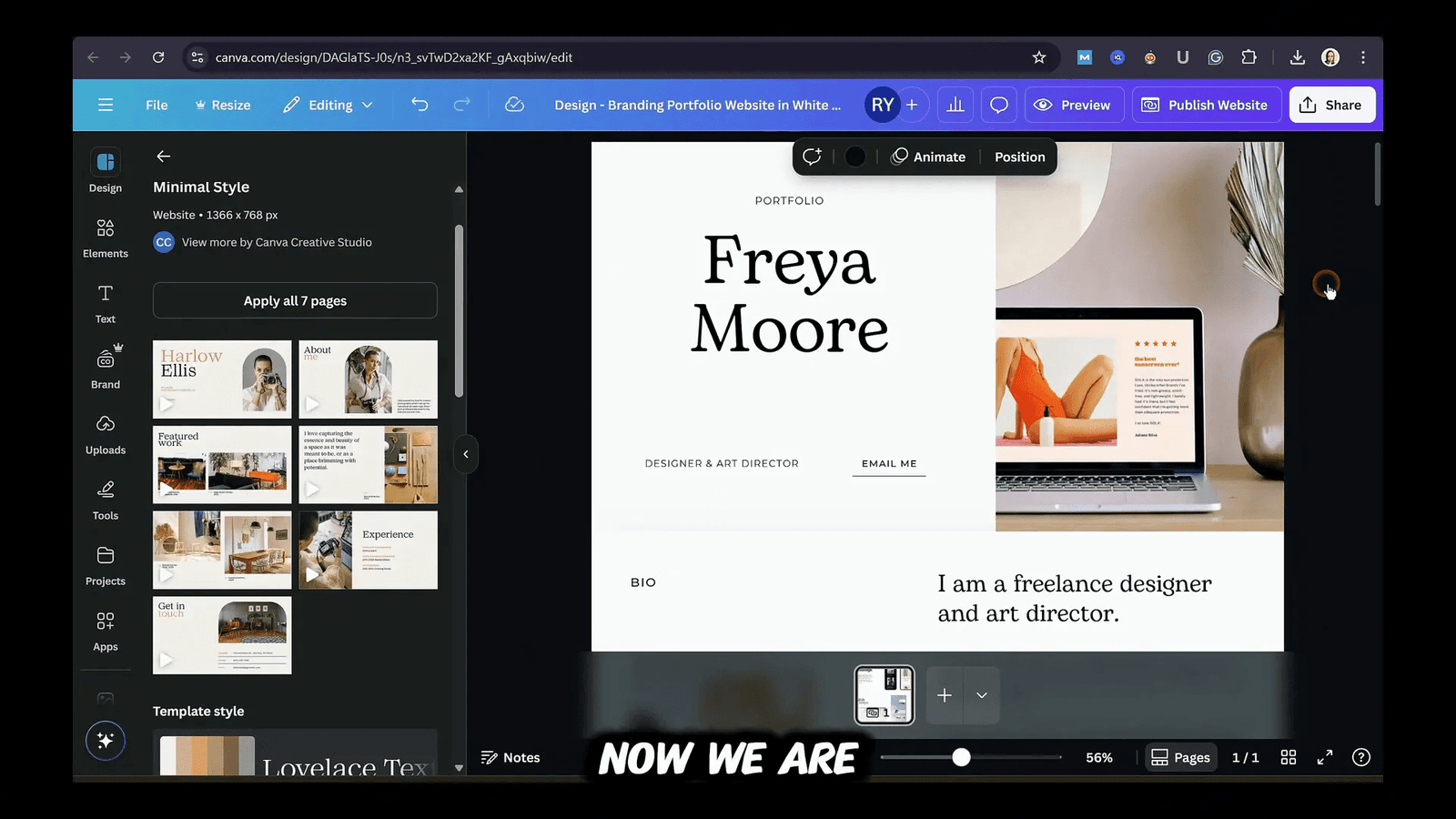
Task: Open the Projects sidebar panel
Action: [106, 565]
